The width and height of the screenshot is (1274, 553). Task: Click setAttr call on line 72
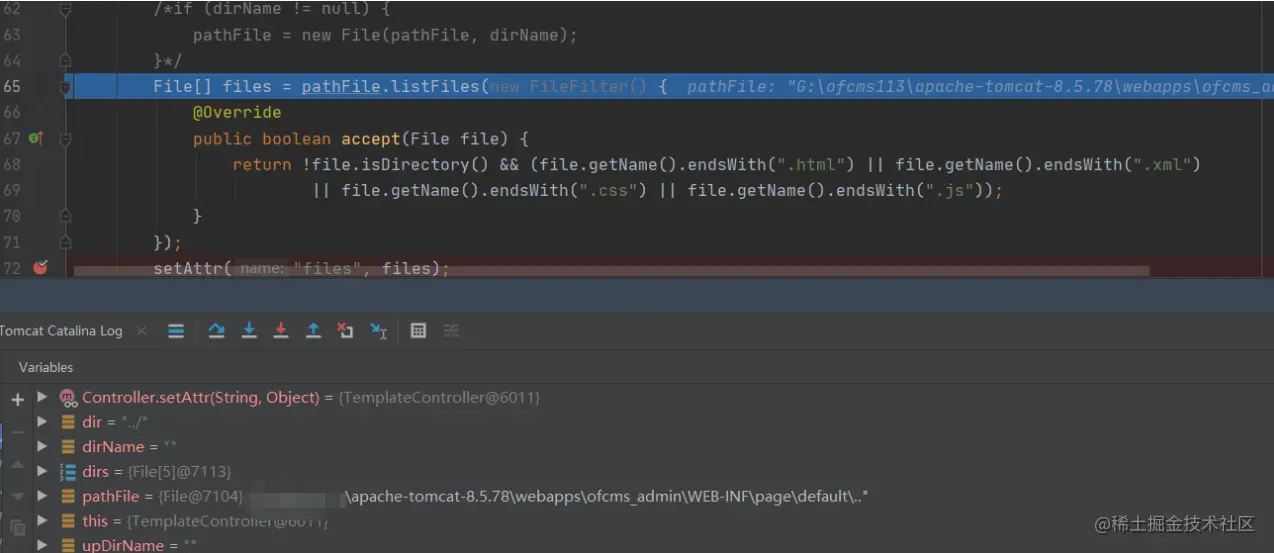[188, 268]
